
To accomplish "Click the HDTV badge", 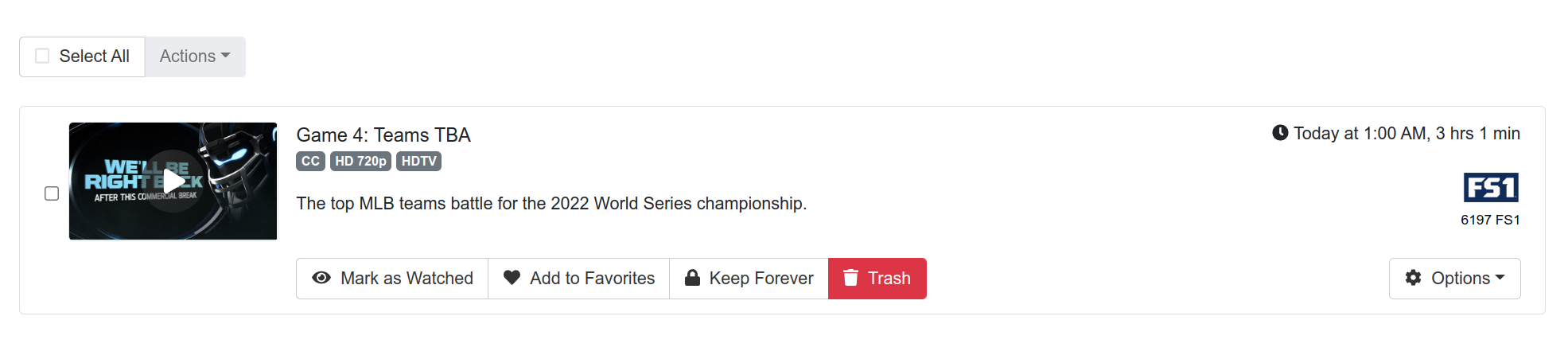I will tap(418, 162).
